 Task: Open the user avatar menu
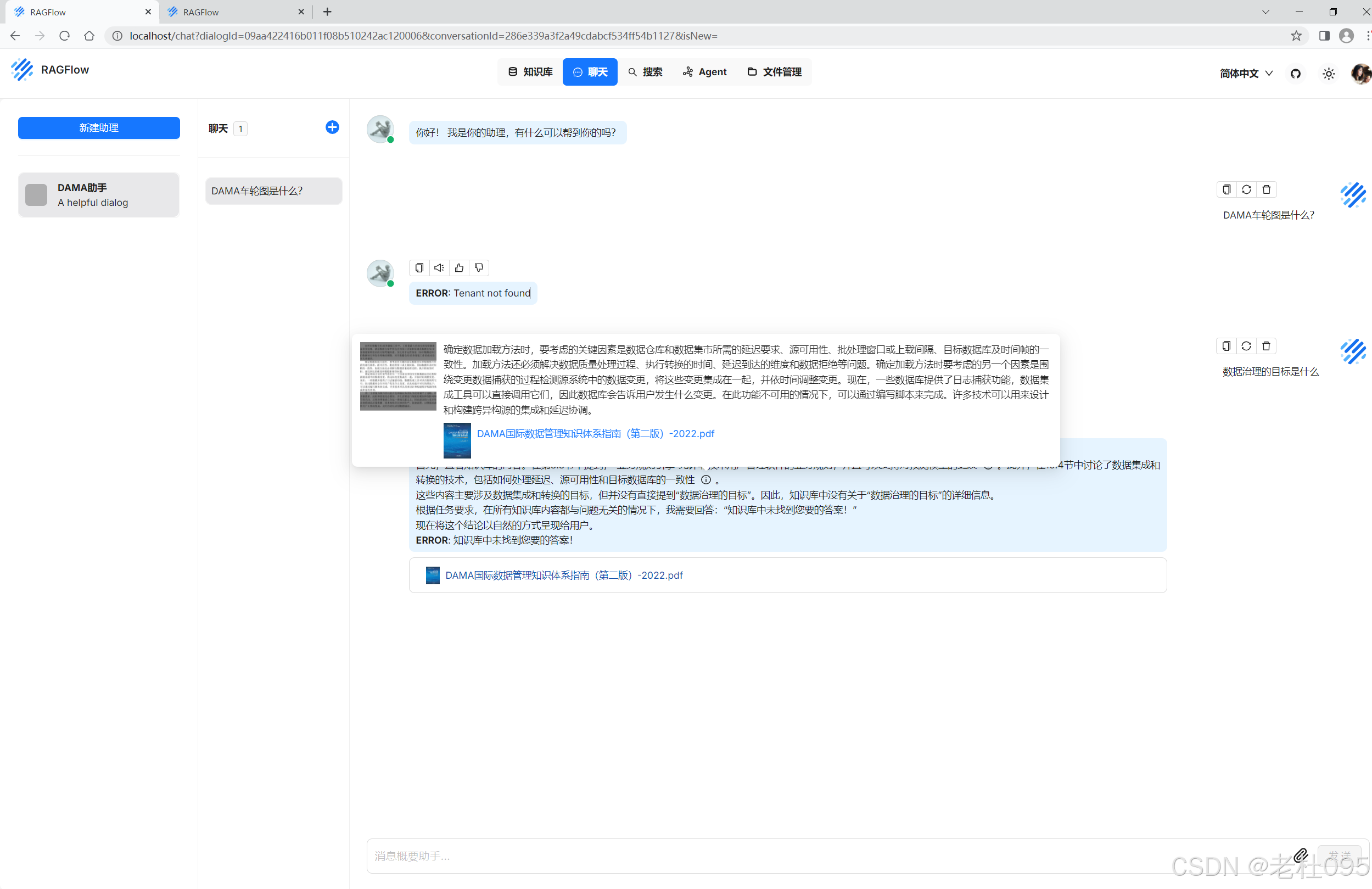point(1360,73)
